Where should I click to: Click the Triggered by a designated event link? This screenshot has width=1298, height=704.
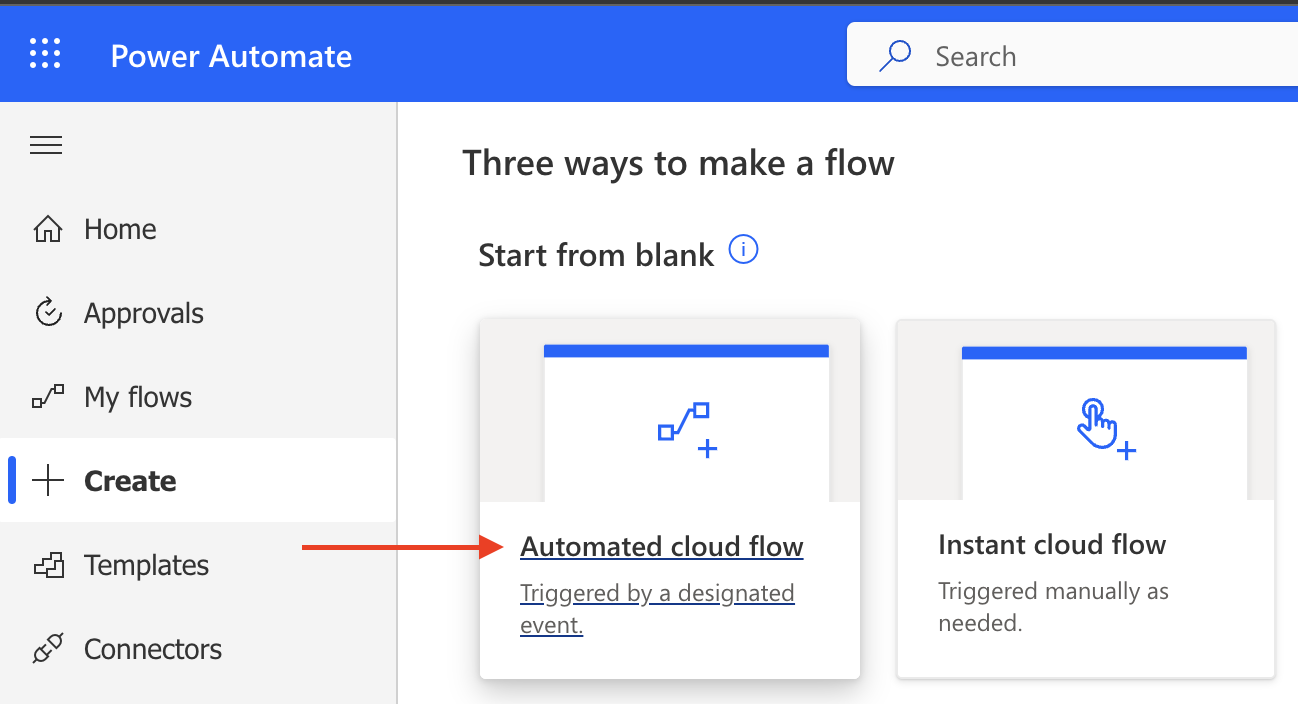click(657, 609)
